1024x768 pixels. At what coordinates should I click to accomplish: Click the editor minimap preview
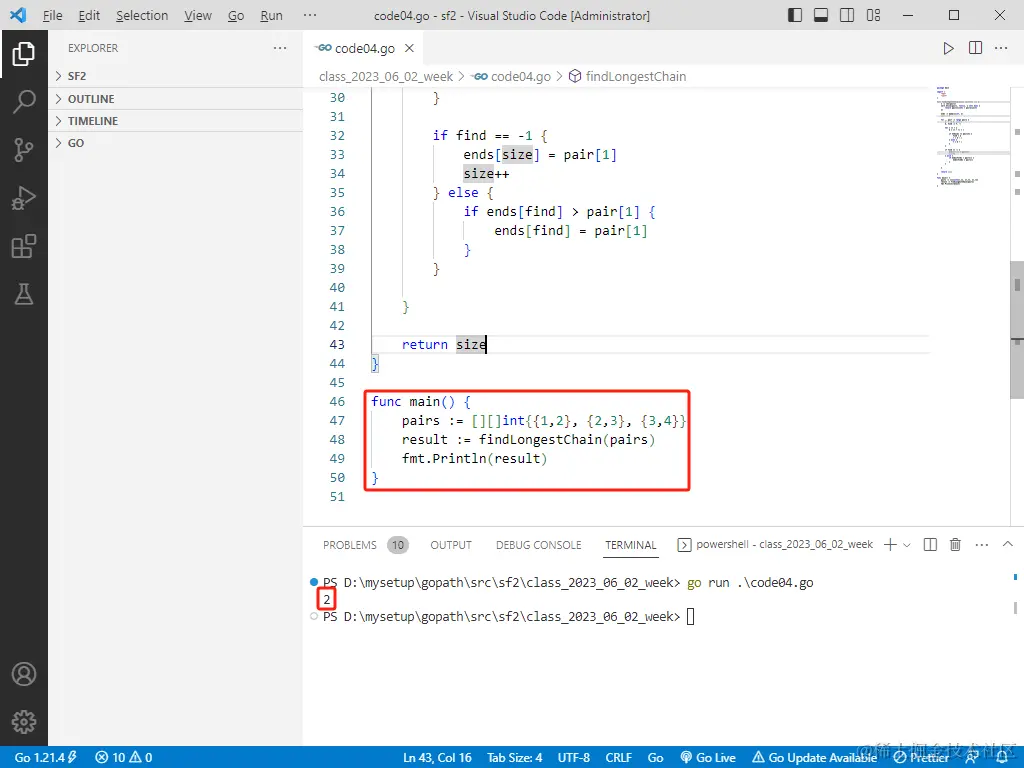(x=971, y=137)
